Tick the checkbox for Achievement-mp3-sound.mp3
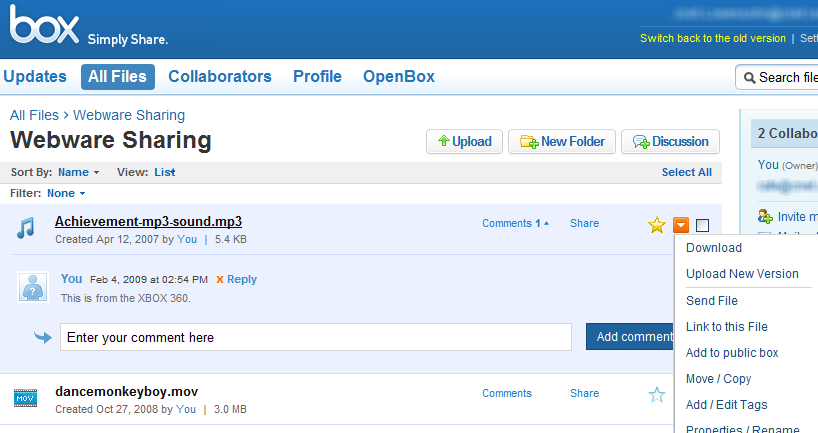 coord(702,225)
